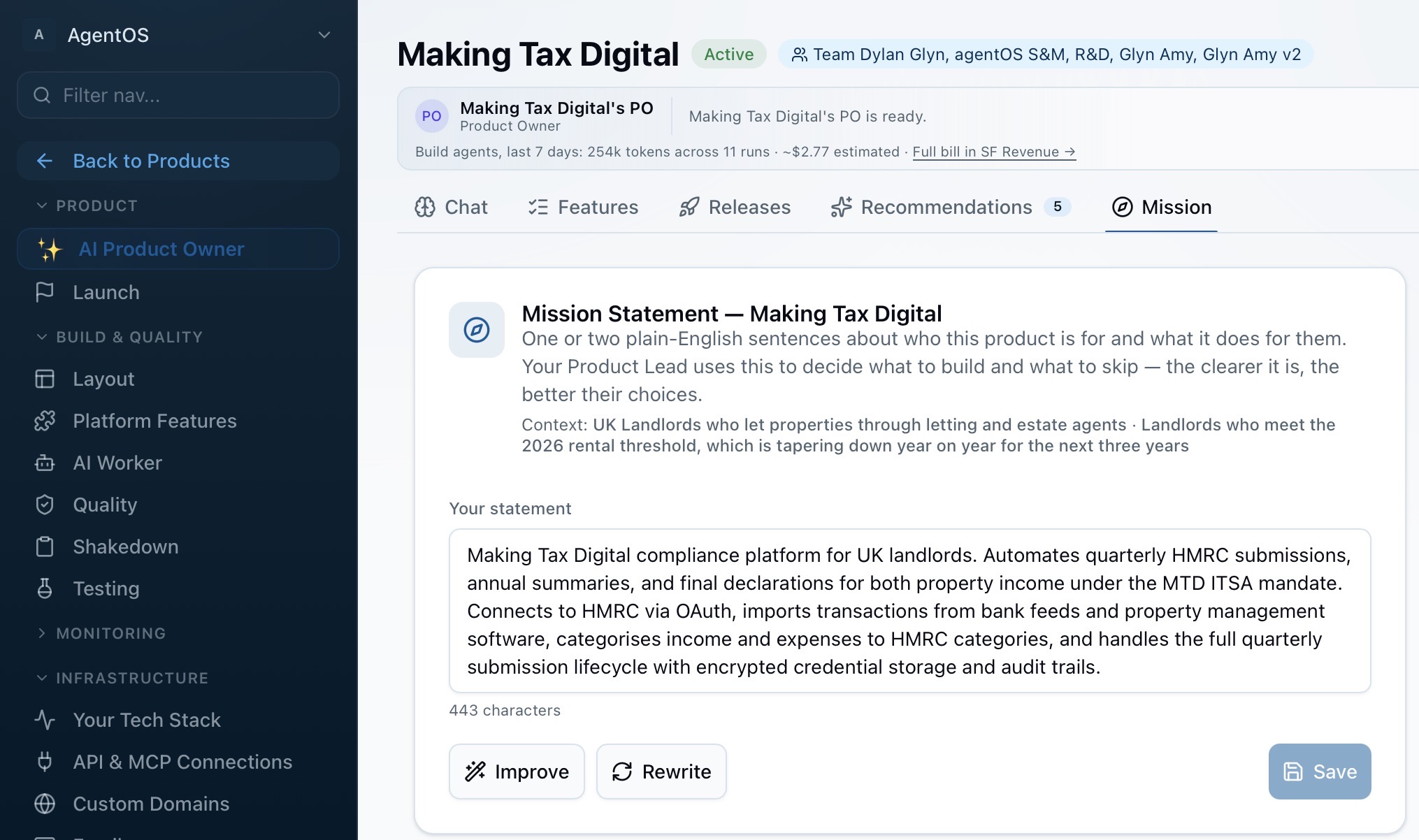The image size is (1419, 840).
Task: Click the AI Worker robot icon
Action: (45, 463)
